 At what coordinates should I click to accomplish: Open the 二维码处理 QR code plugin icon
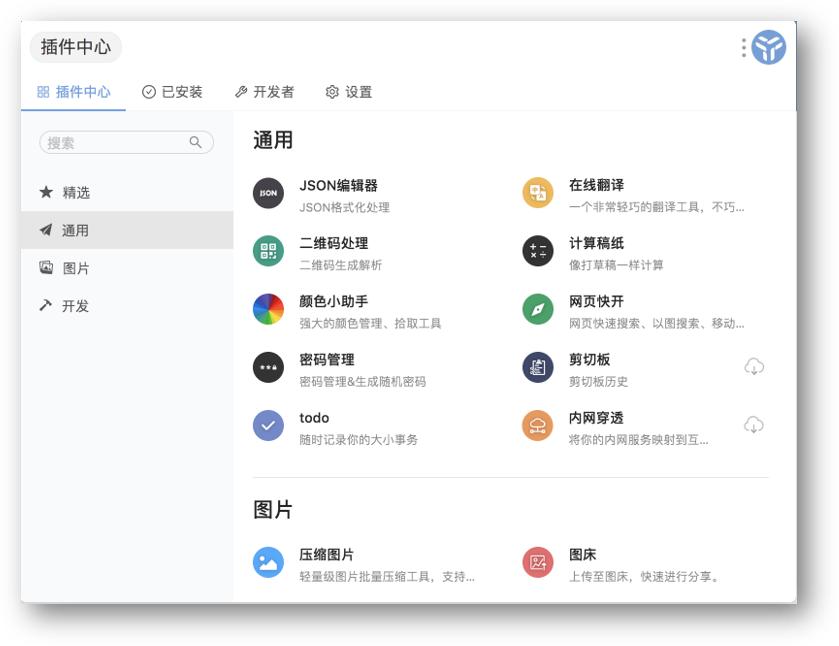(x=267, y=252)
